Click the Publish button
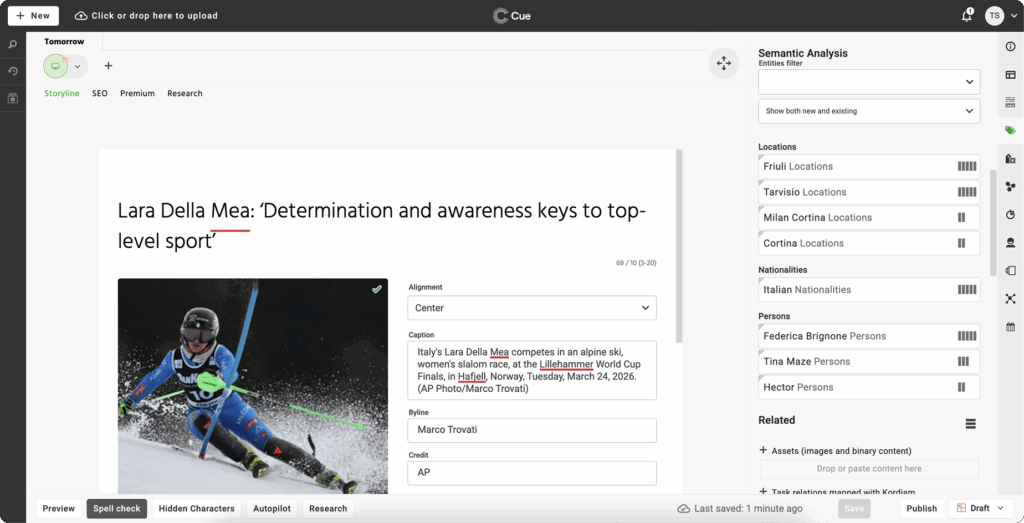 tap(921, 508)
